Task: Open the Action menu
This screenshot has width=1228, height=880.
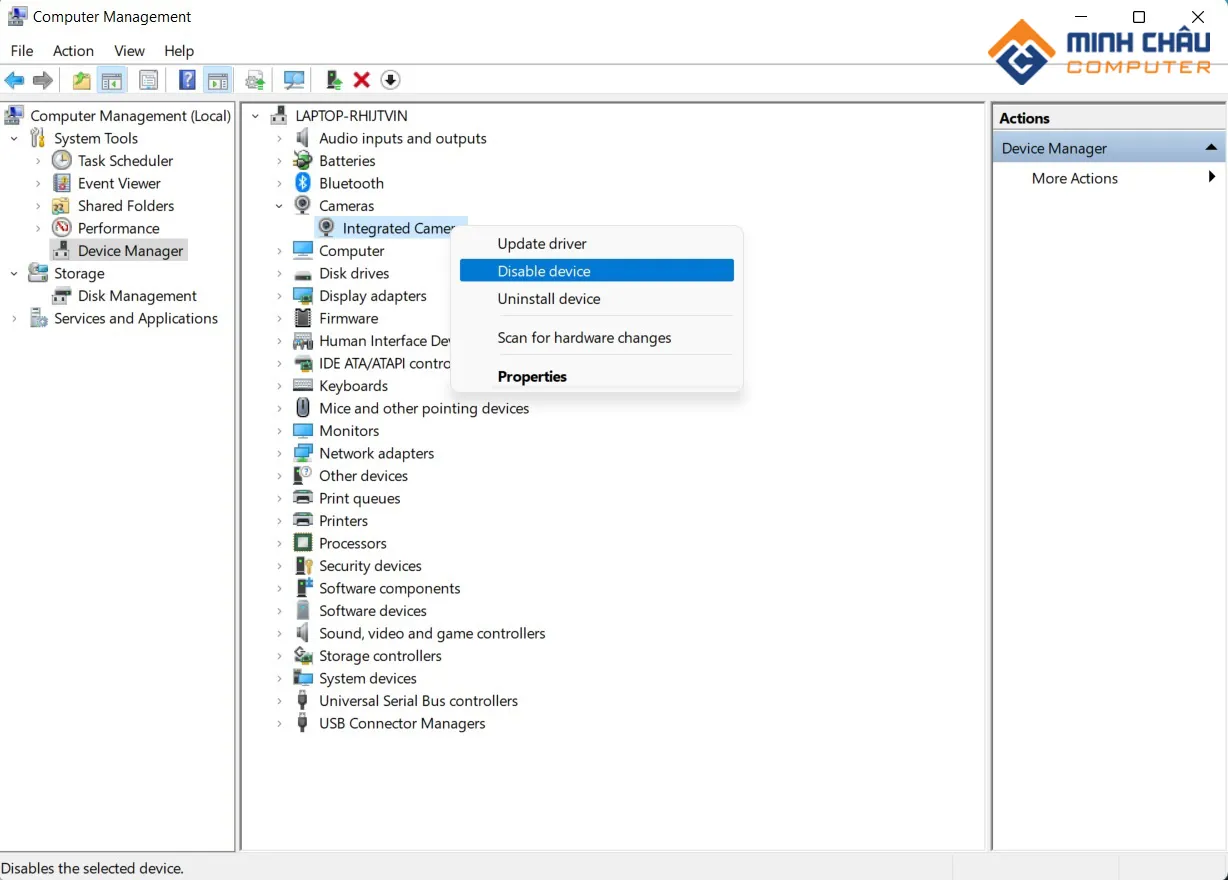Action: tap(73, 51)
